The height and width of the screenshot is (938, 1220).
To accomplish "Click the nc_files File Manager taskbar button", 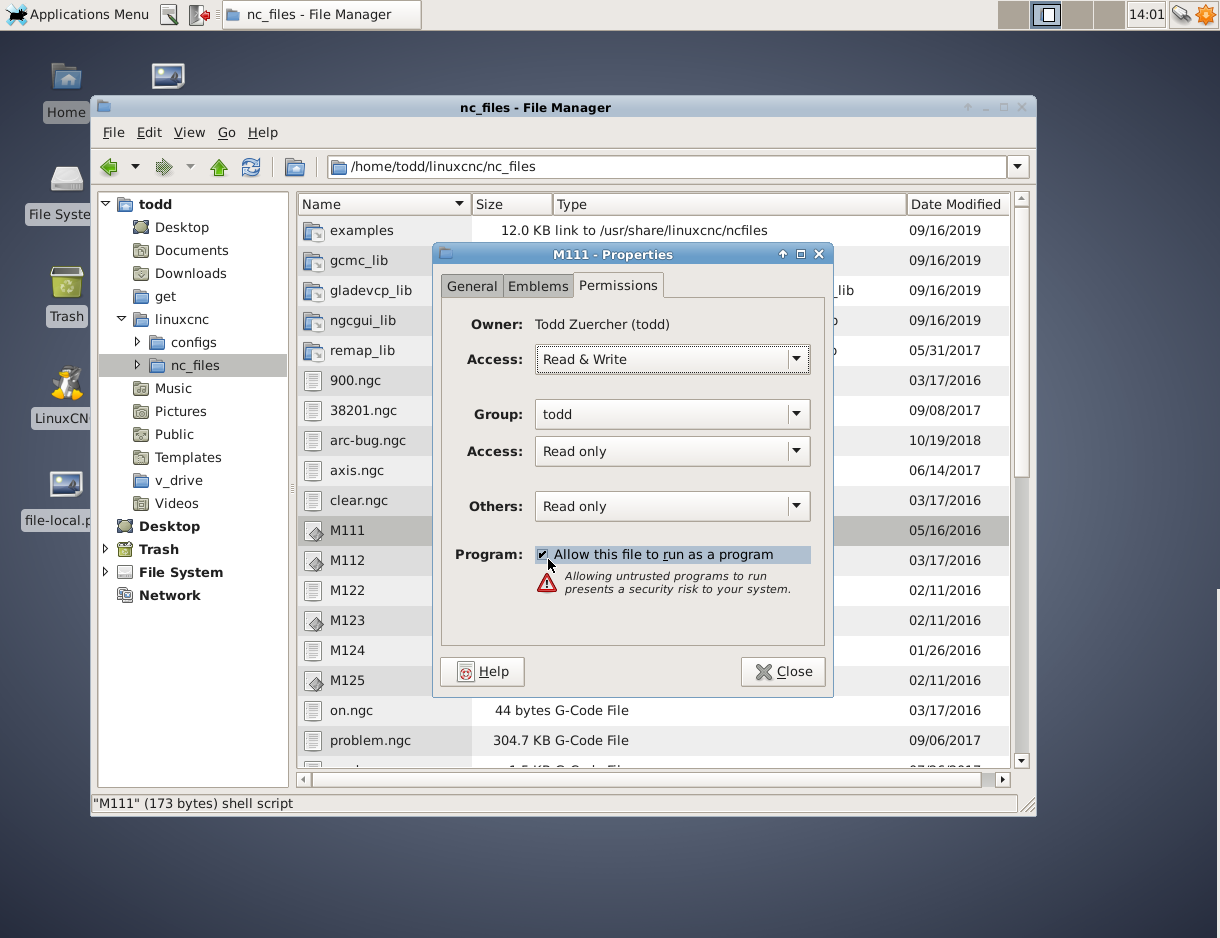I will (x=321, y=14).
